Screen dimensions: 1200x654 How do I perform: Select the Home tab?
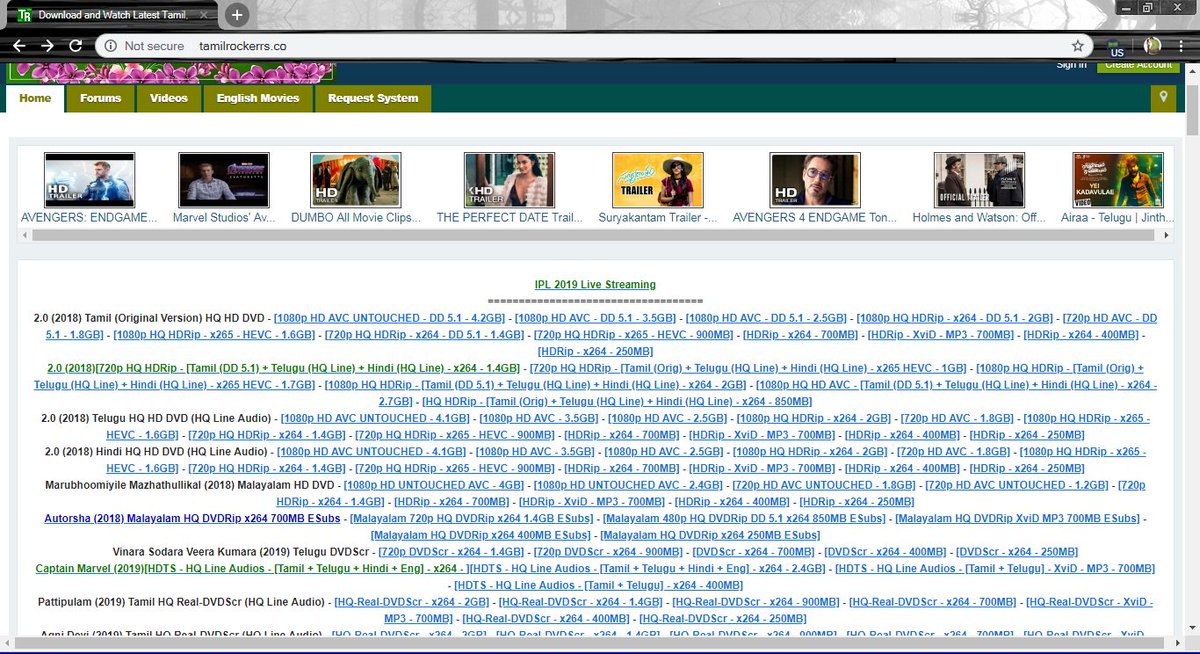pyautogui.click(x=35, y=98)
